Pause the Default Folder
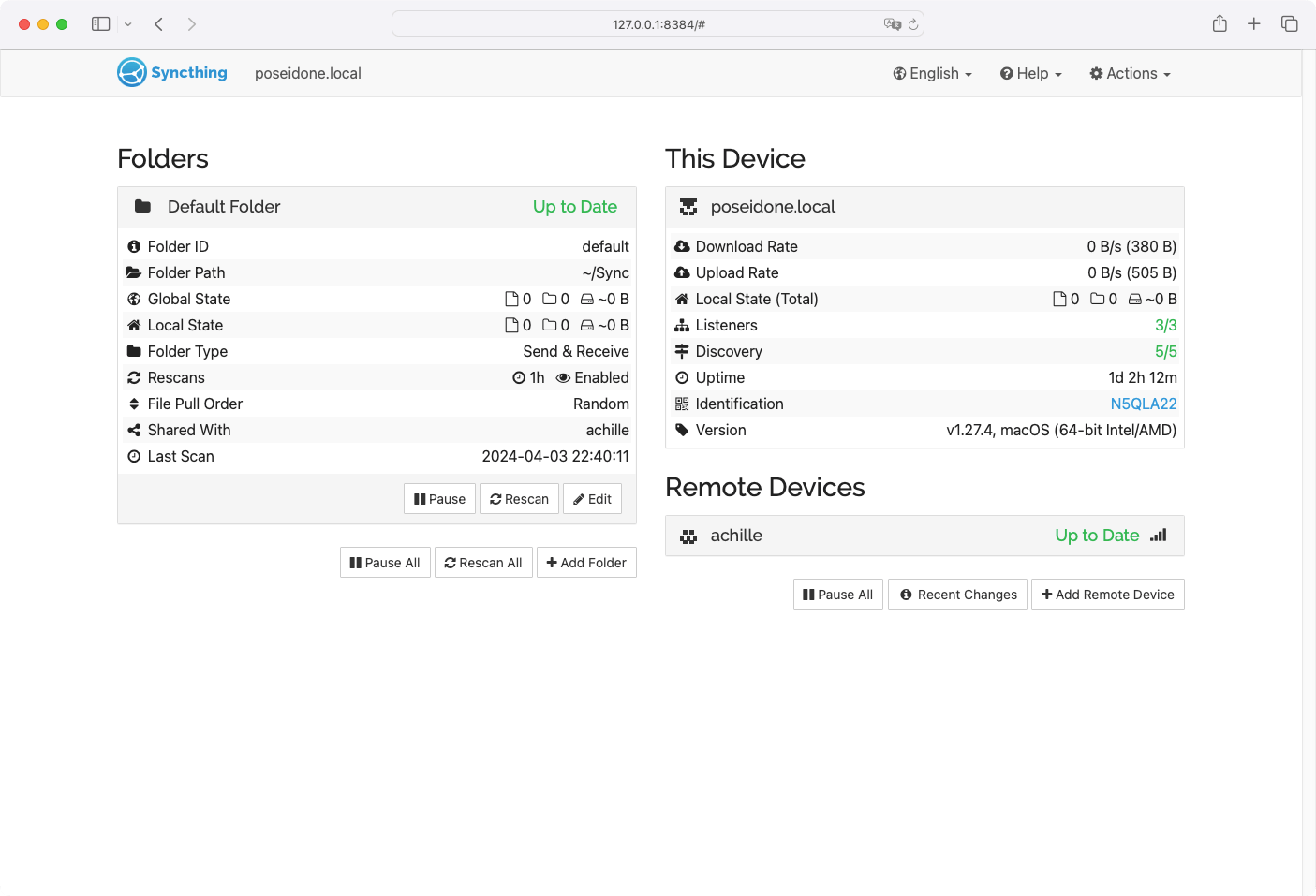The height and width of the screenshot is (896, 1316). point(440,499)
